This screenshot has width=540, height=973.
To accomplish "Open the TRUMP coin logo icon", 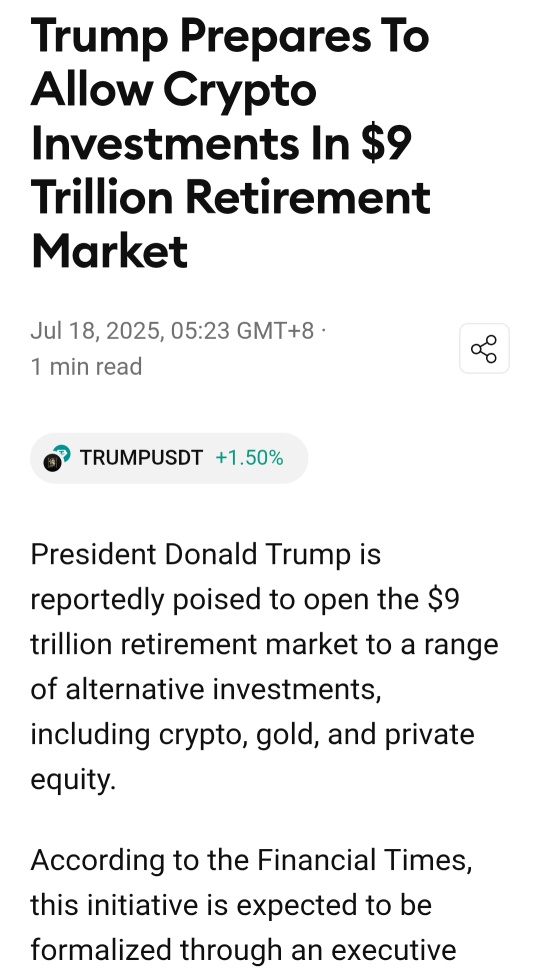I will click(56, 458).
